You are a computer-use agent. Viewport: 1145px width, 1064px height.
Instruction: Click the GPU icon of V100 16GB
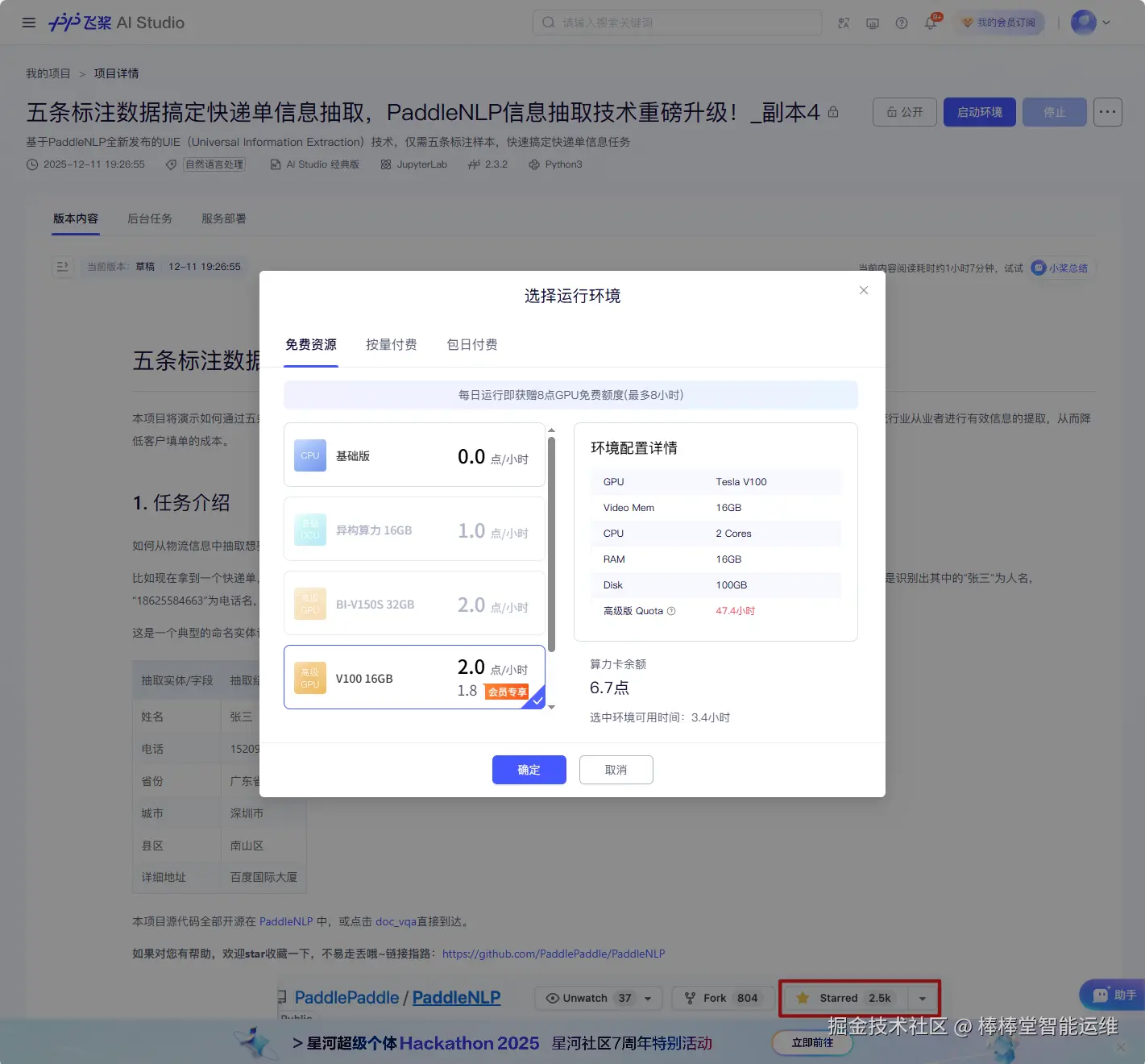coord(310,678)
